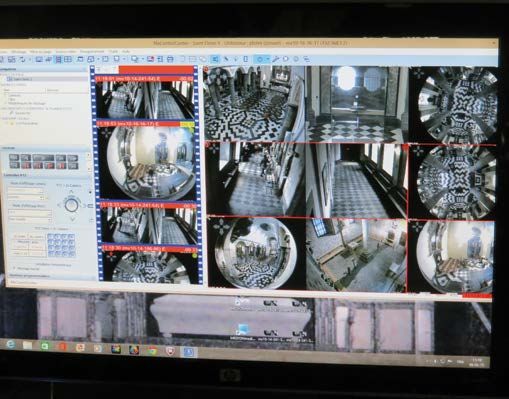This screenshot has height=399, width=509.
Task: Open Internet Explorer from the taskbar
Action: click(x=11, y=345)
